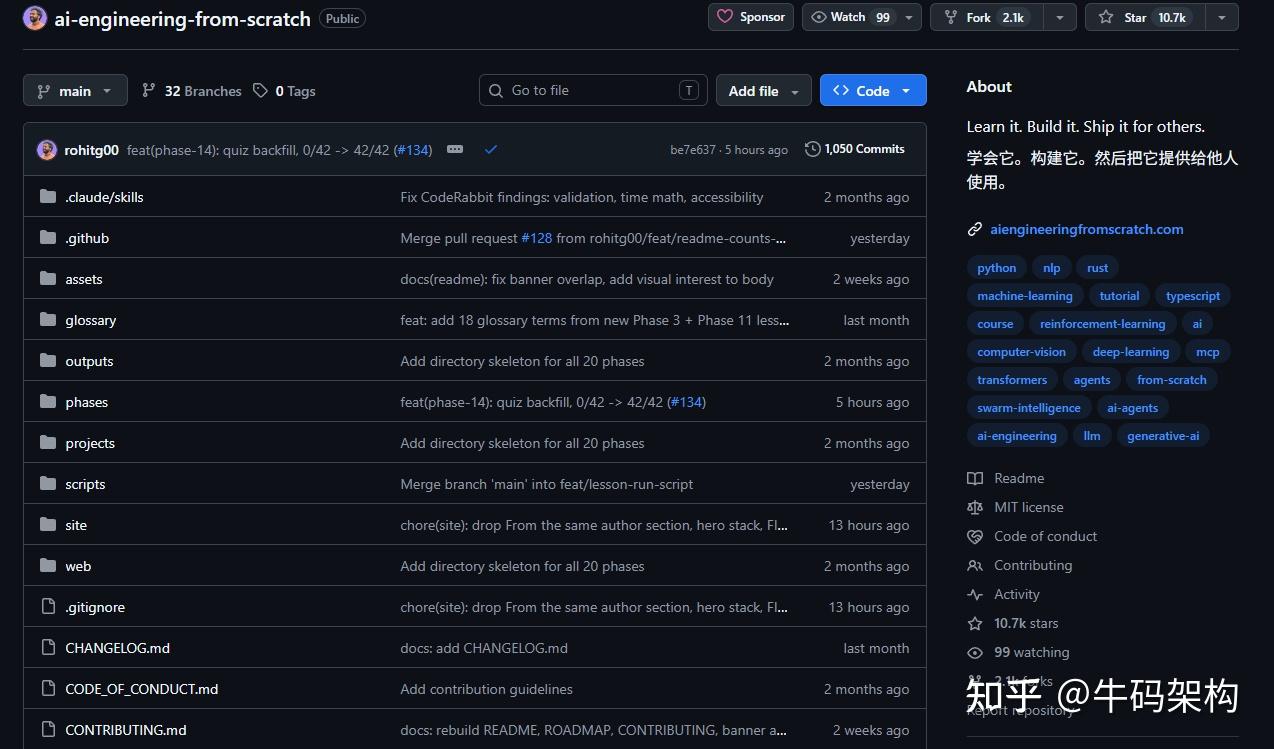Open the 1,050 Commits history link

click(855, 149)
